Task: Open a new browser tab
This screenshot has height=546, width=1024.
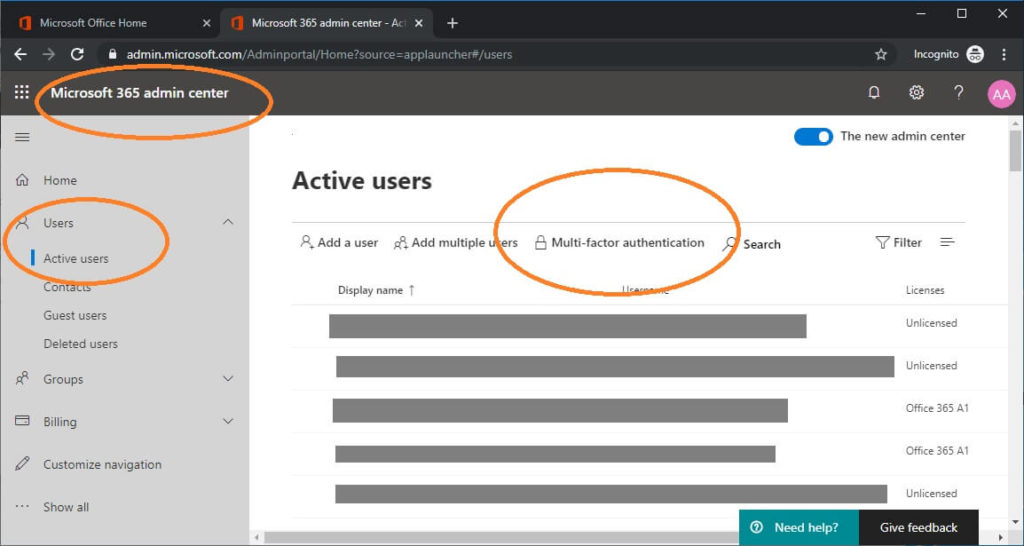Action: (453, 24)
